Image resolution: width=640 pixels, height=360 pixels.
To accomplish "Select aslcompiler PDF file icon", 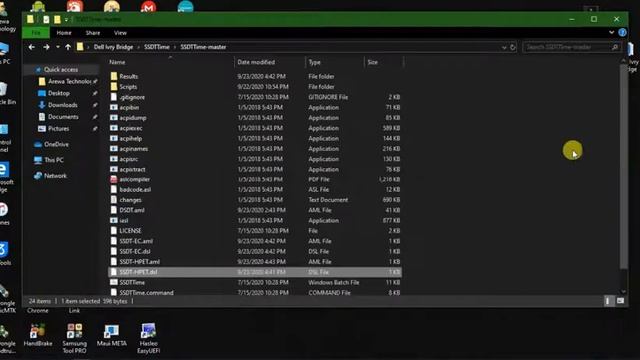I will click(114, 179).
